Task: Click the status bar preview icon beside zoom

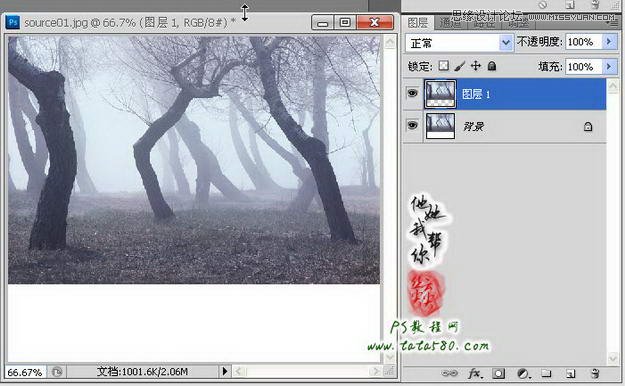Action: point(57,372)
